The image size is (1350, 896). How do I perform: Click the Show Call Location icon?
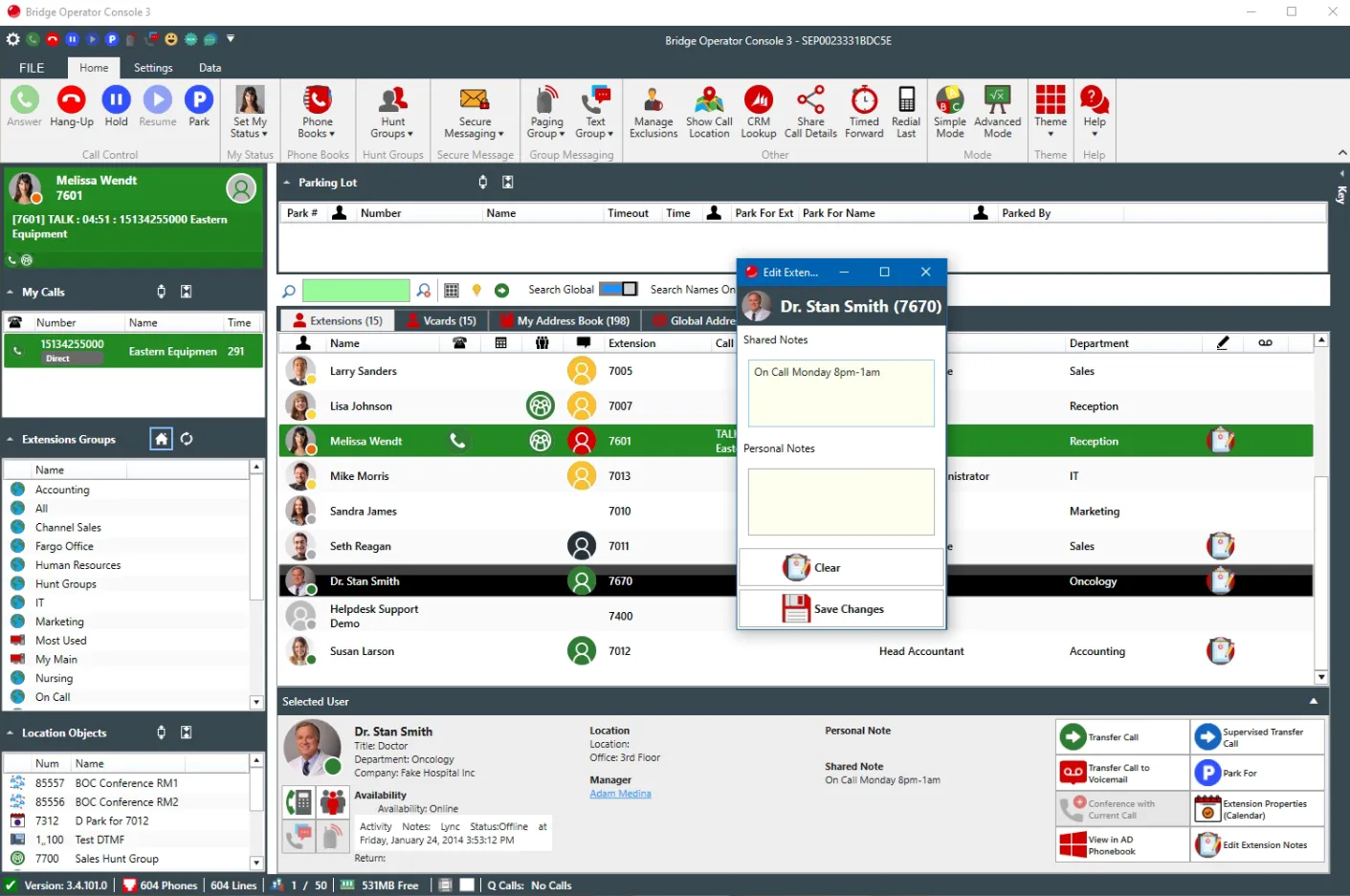709,100
